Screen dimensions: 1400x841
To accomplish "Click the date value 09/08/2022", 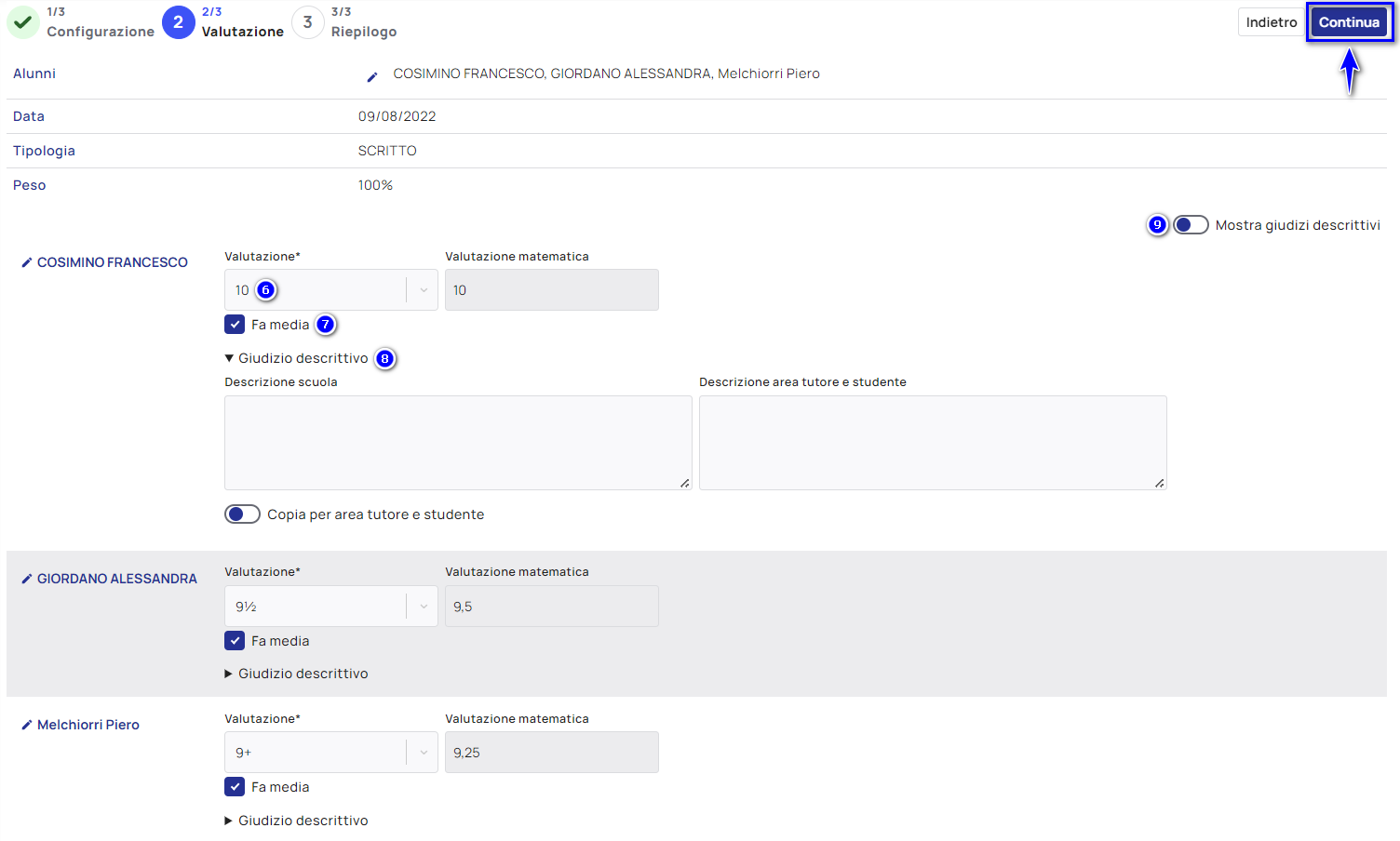I will (397, 116).
